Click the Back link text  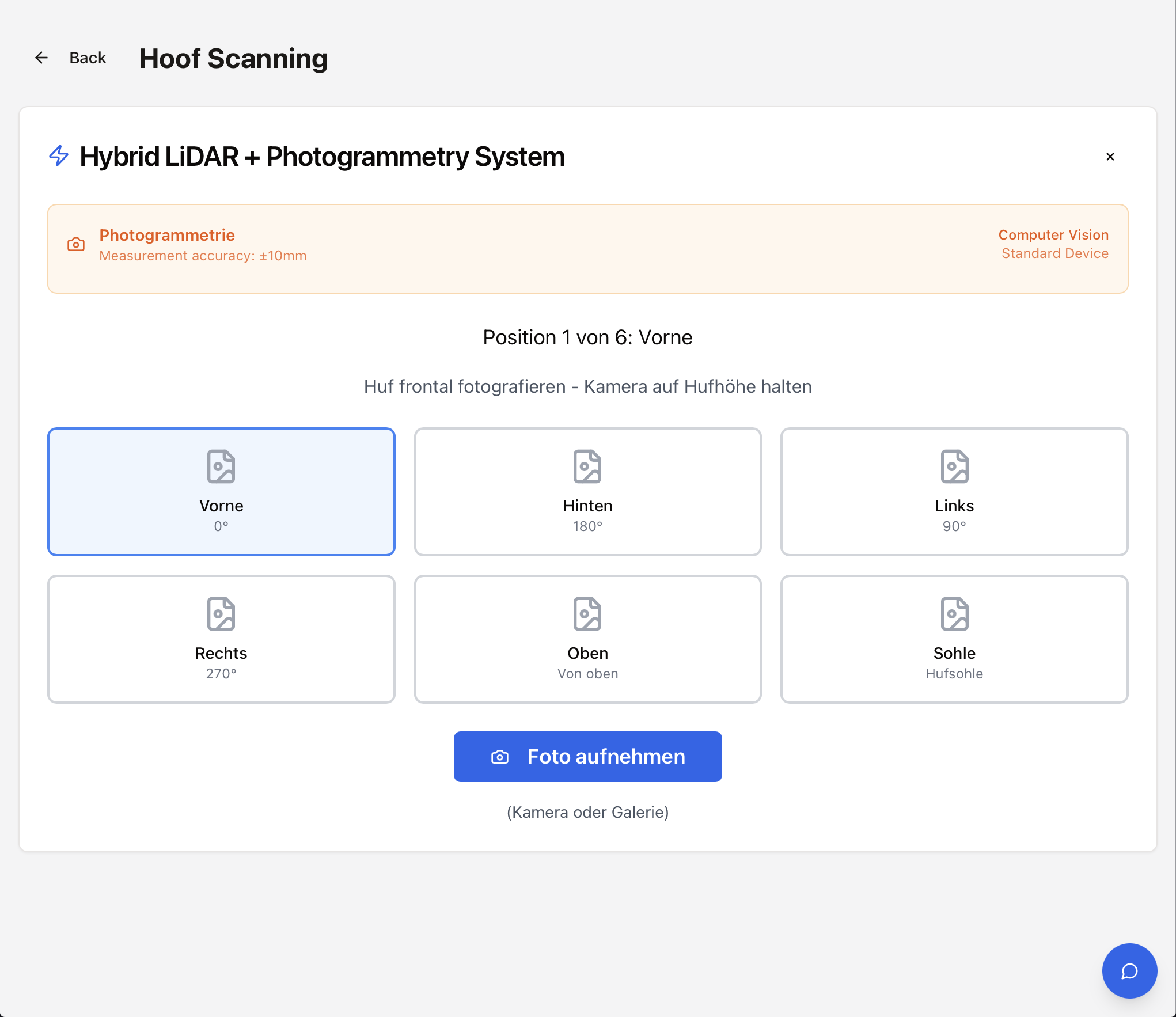[x=88, y=58]
